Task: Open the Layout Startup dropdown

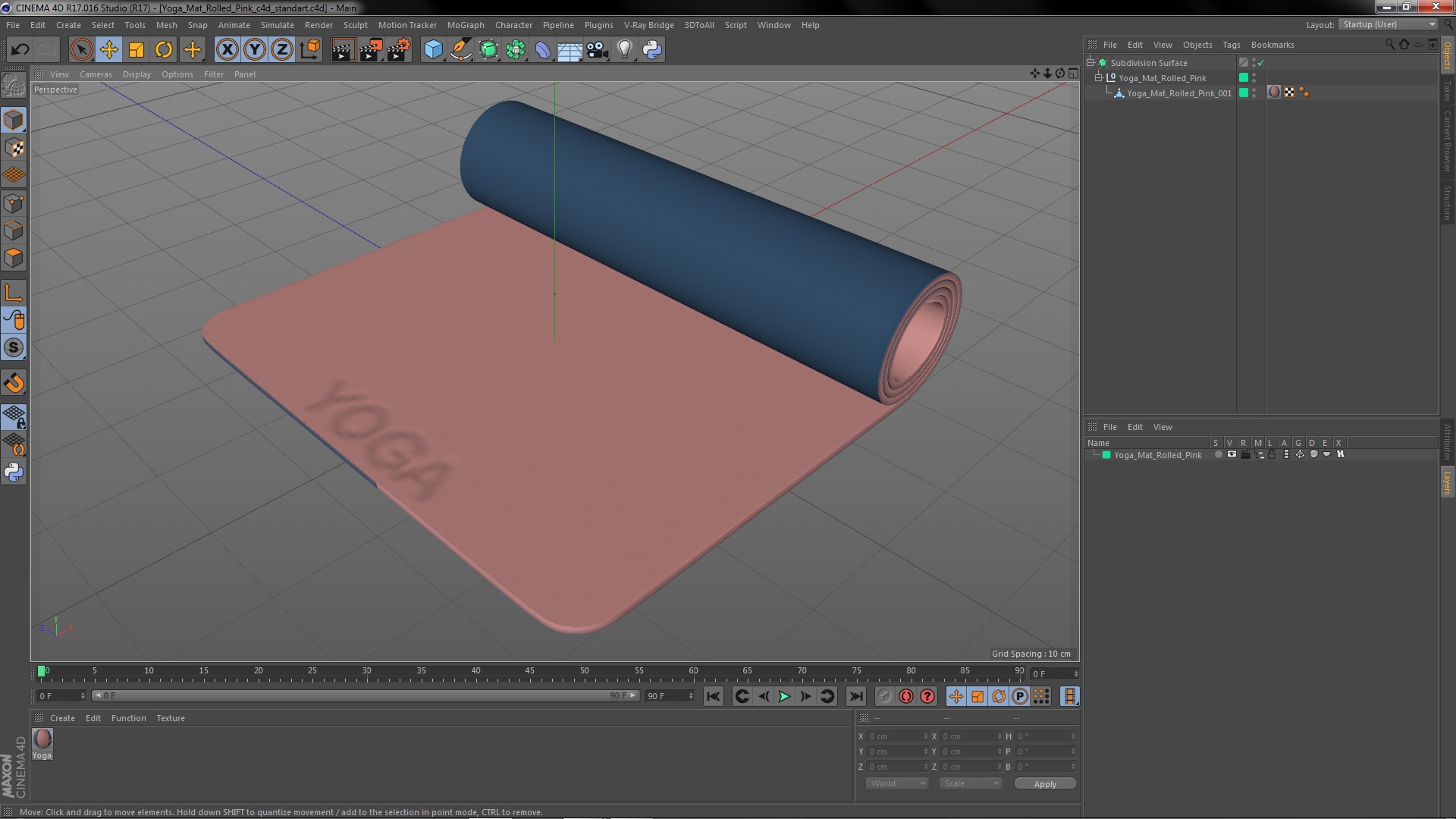Action: (x=1389, y=24)
